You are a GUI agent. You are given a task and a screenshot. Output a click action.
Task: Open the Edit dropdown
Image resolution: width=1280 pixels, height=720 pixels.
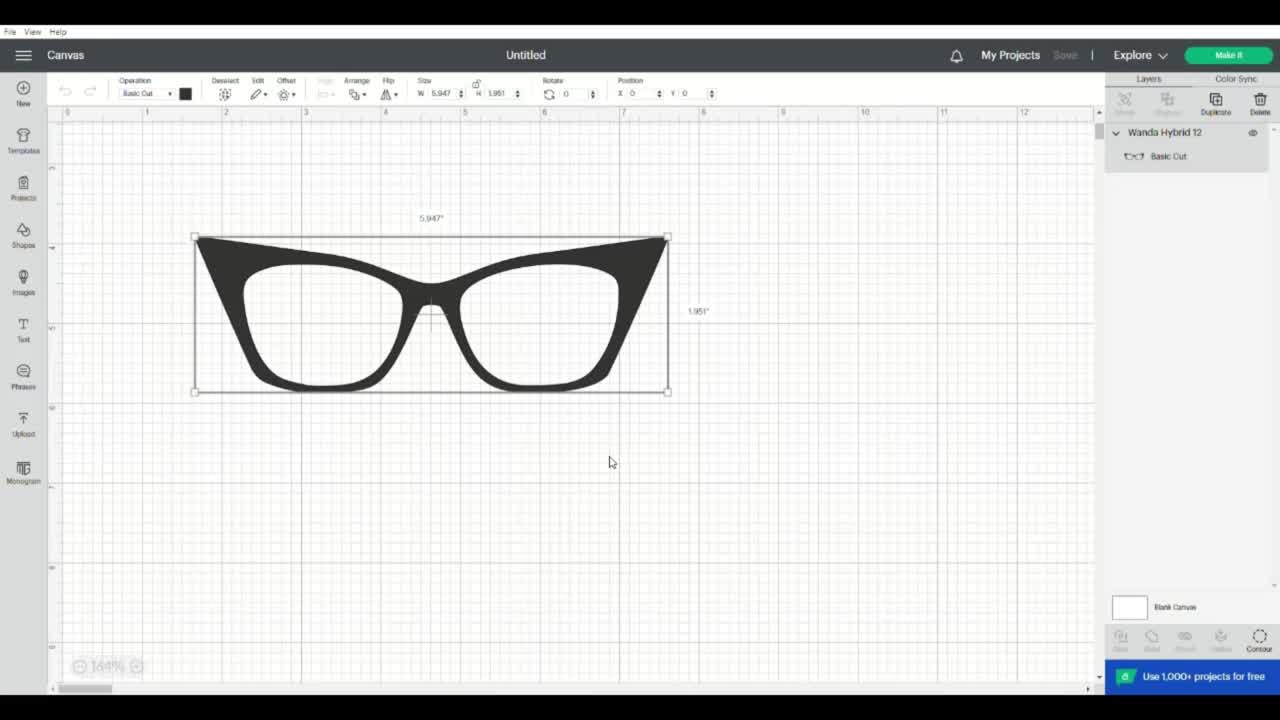click(x=258, y=94)
